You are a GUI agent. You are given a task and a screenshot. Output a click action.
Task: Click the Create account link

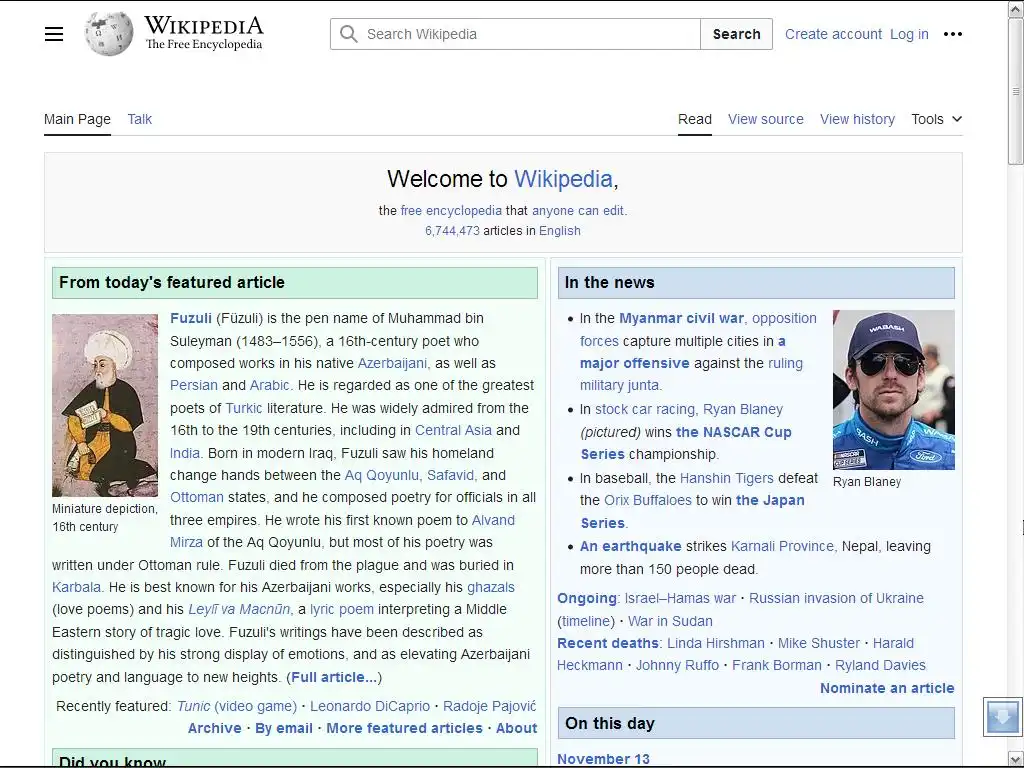tap(833, 34)
